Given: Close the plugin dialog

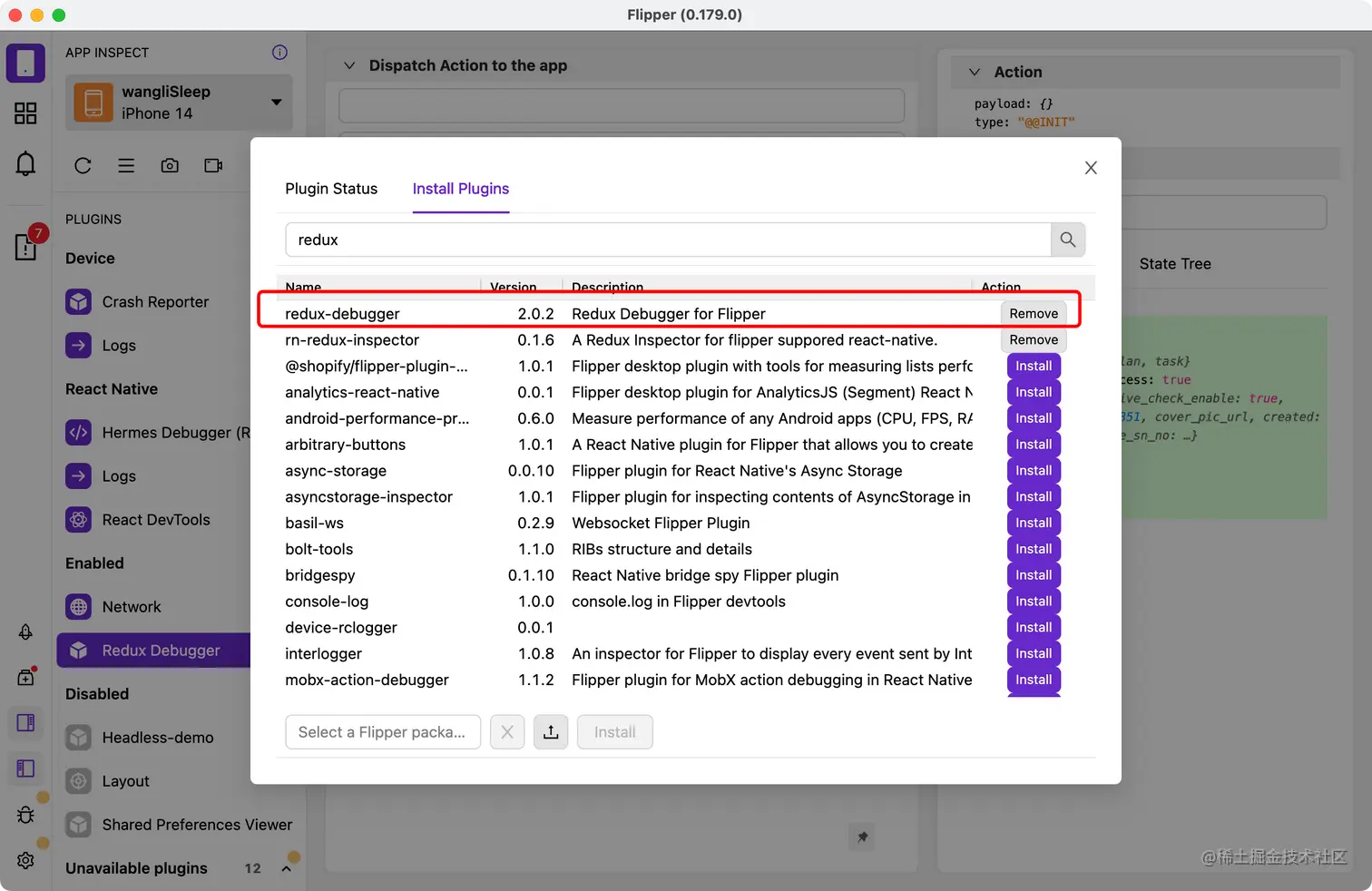Looking at the screenshot, I should [1091, 168].
